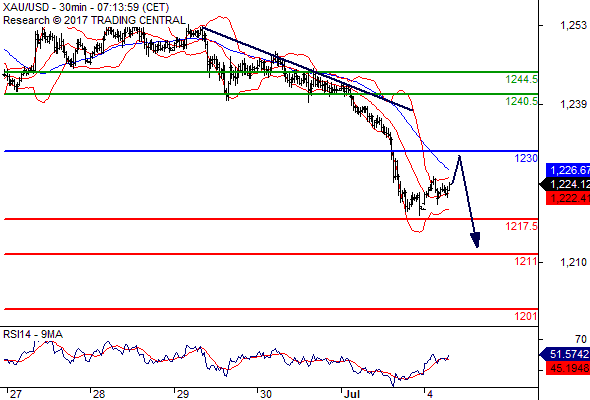Click the blue 1230 pivot label

tap(526, 158)
